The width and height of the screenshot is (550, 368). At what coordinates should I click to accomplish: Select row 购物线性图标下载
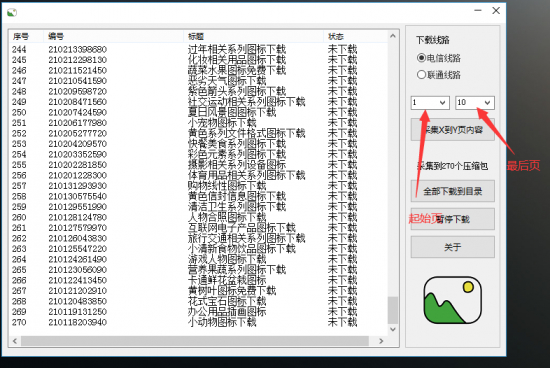click(199, 186)
